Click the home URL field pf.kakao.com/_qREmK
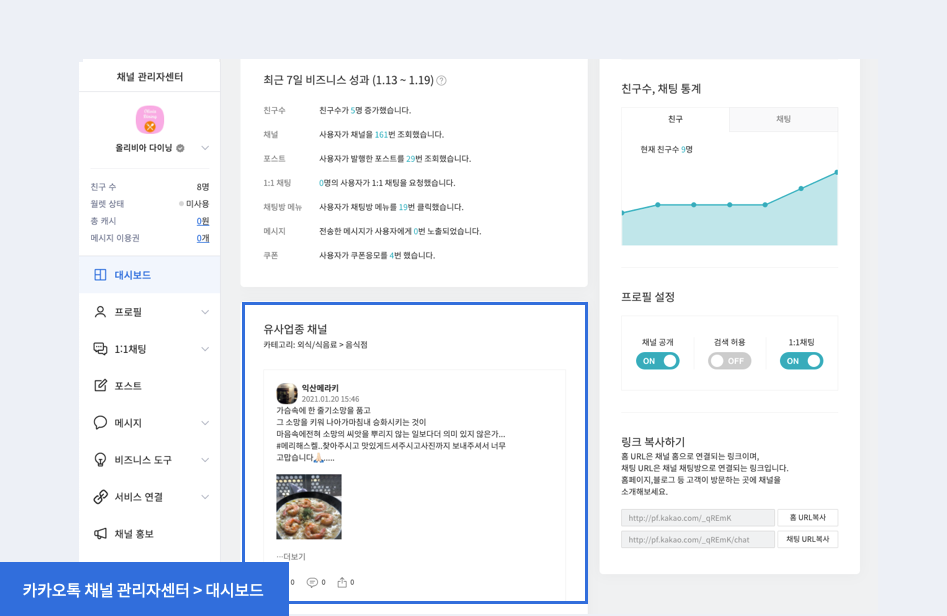947x616 pixels. pos(698,518)
